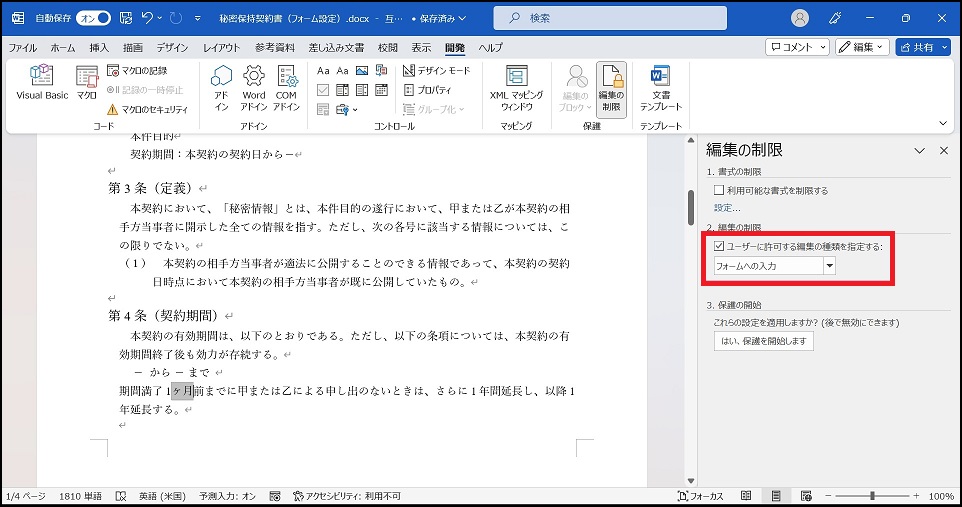Click the save icon in title bar
This screenshot has width=962, height=507.
click(126, 18)
